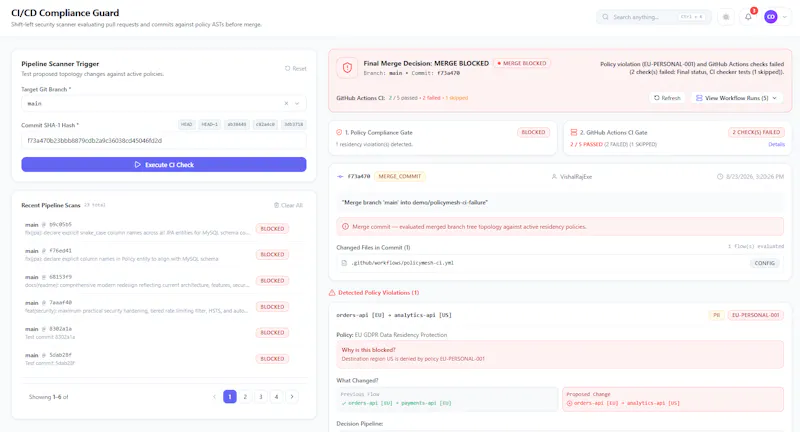The width and height of the screenshot is (800, 432).
Task: Go to next scans page arrow
Action: (292, 397)
